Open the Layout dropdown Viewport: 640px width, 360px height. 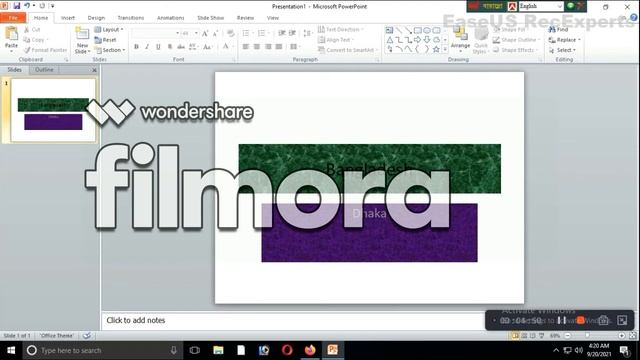tap(109, 29)
